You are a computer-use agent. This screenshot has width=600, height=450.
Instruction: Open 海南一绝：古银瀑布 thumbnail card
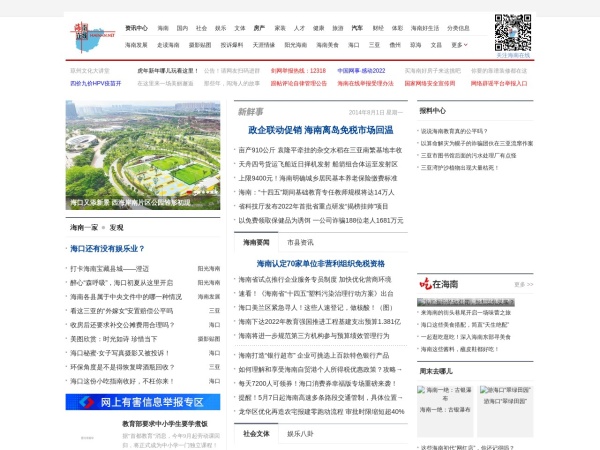coord(445,411)
